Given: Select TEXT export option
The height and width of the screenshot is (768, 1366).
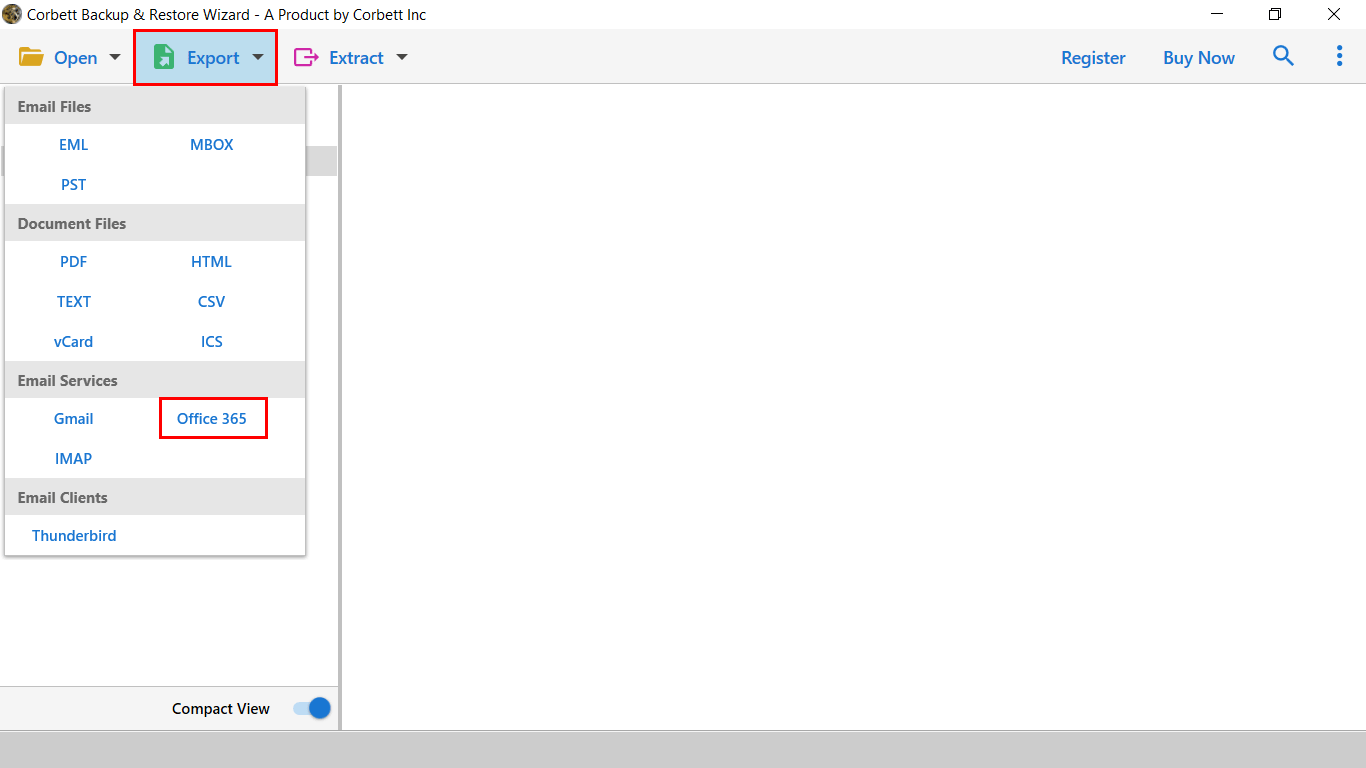Looking at the screenshot, I should pos(73,301).
